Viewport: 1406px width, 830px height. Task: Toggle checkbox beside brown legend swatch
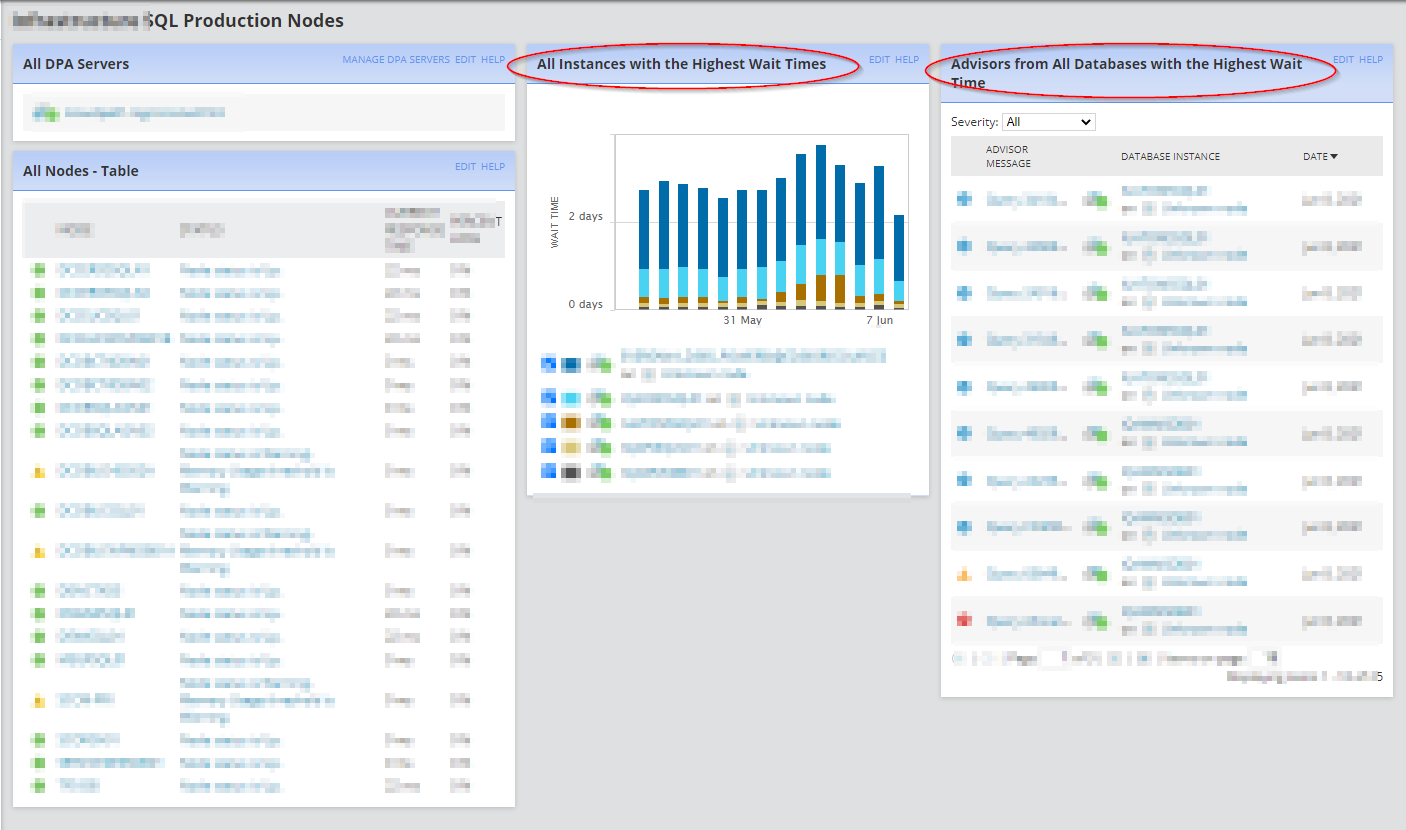click(548, 422)
